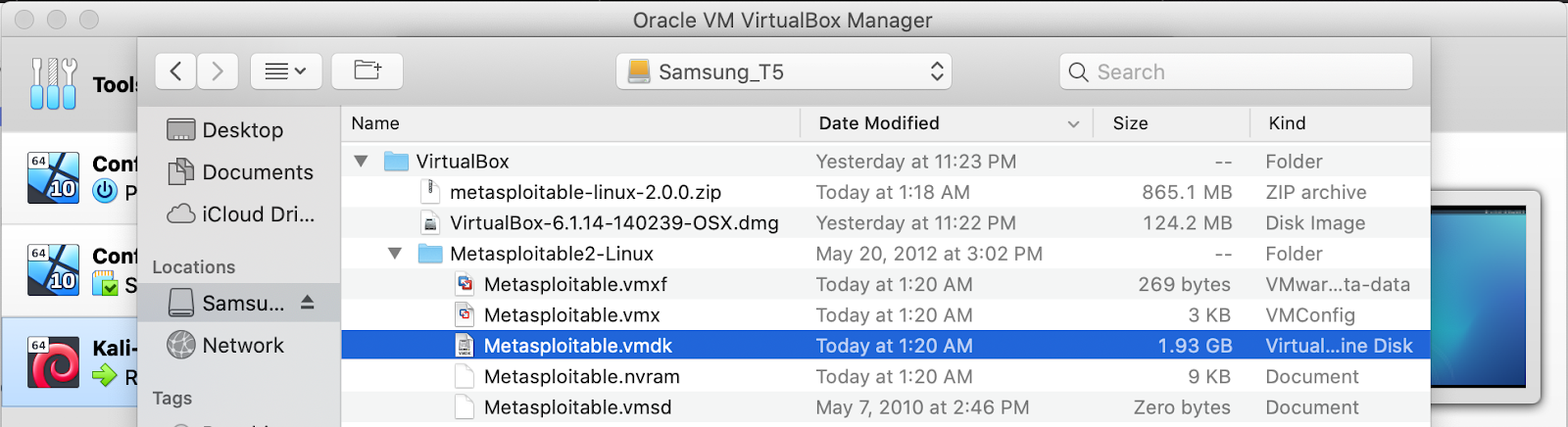Select the Kali Linux VM icon
The height and width of the screenshot is (427, 1568).
[54, 362]
